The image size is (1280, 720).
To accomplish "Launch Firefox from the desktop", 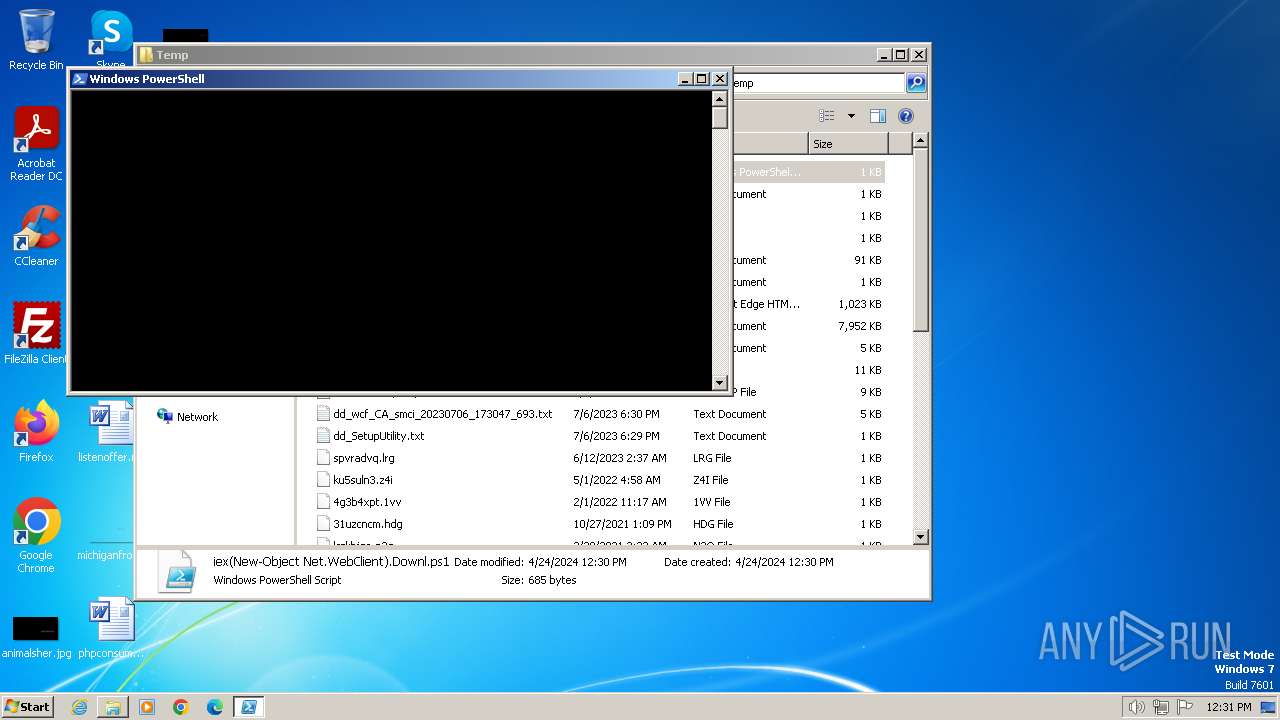I will pos(36,432).
